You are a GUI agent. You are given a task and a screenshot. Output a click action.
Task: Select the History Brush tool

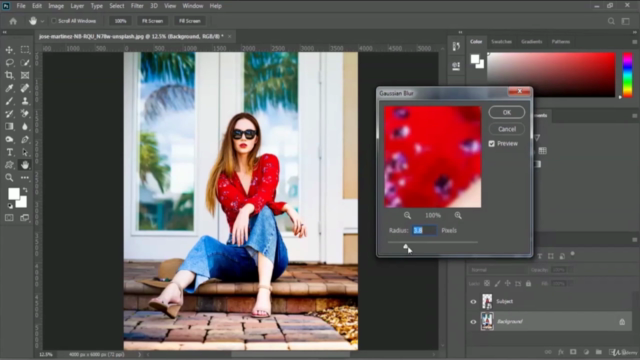[x=9, y=114]
